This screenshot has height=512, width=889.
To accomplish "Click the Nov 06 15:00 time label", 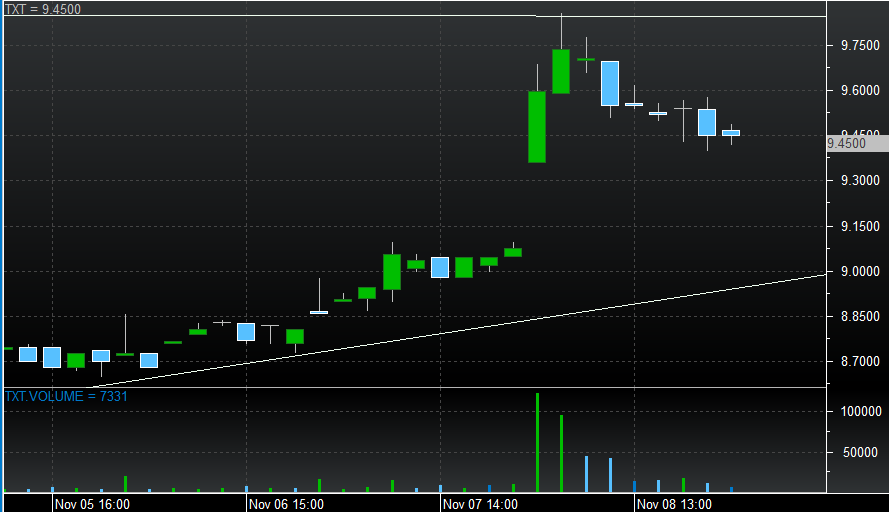I will (286, 504).
